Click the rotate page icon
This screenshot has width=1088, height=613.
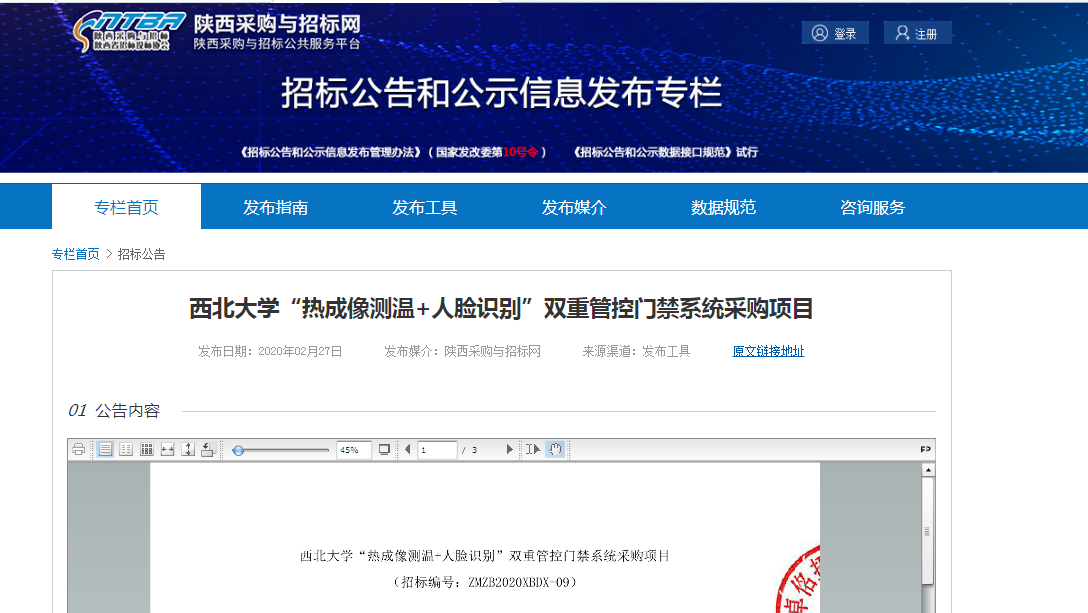click(207, 450)
